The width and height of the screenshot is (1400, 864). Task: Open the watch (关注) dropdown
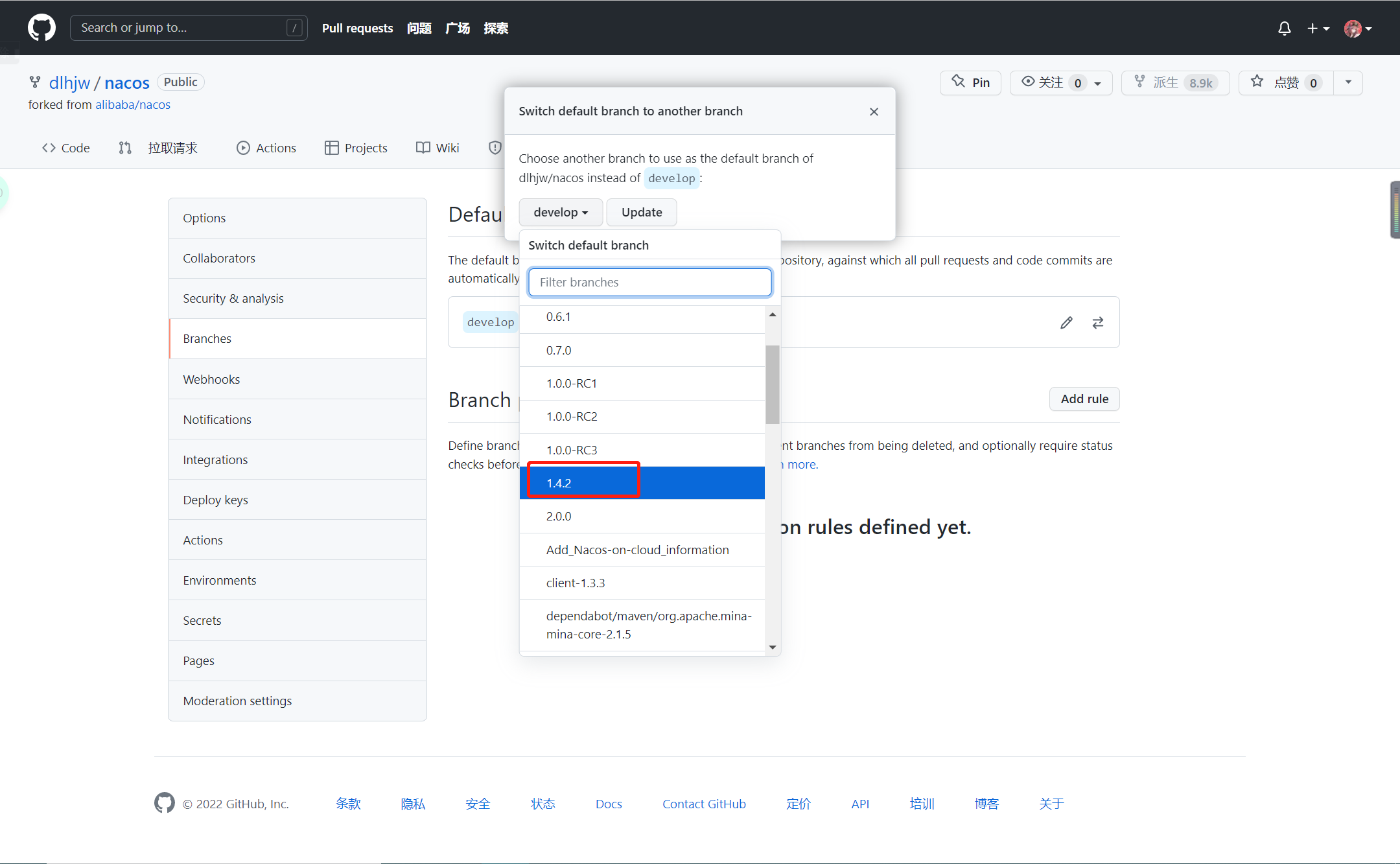click(x=1060, y=82)
